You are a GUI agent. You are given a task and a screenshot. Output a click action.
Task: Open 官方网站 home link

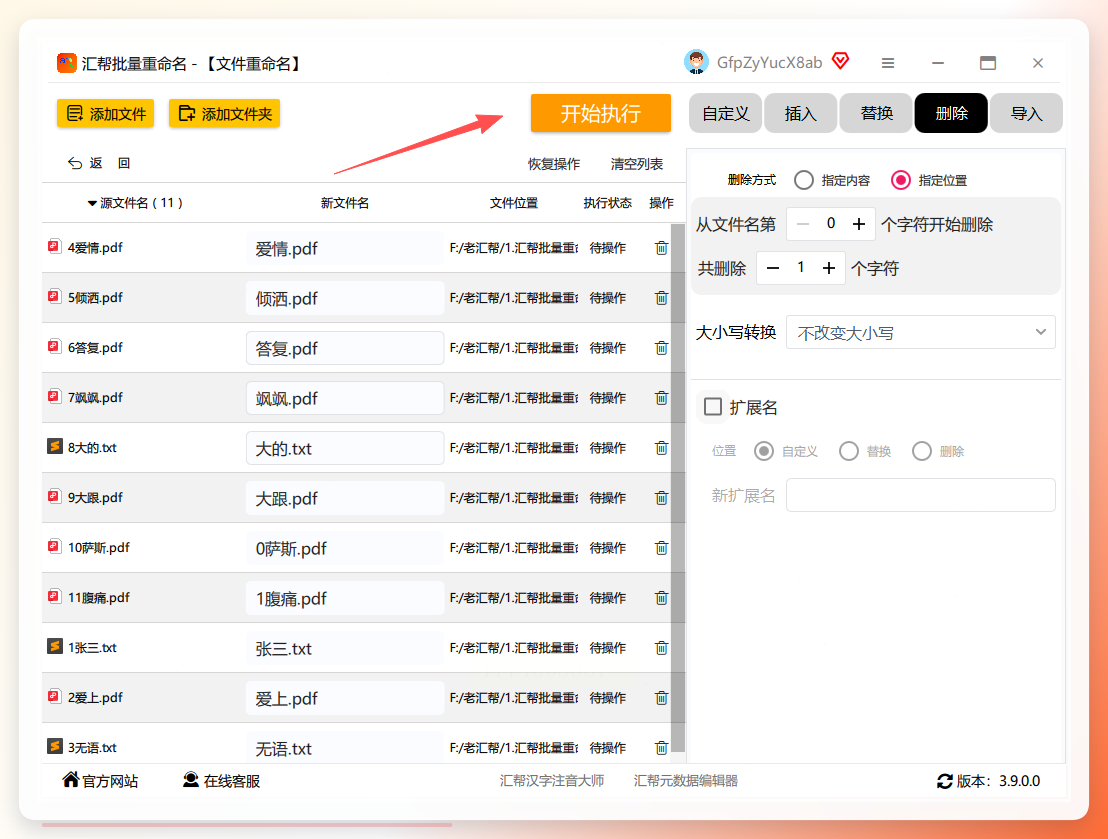tap(100, 780)
